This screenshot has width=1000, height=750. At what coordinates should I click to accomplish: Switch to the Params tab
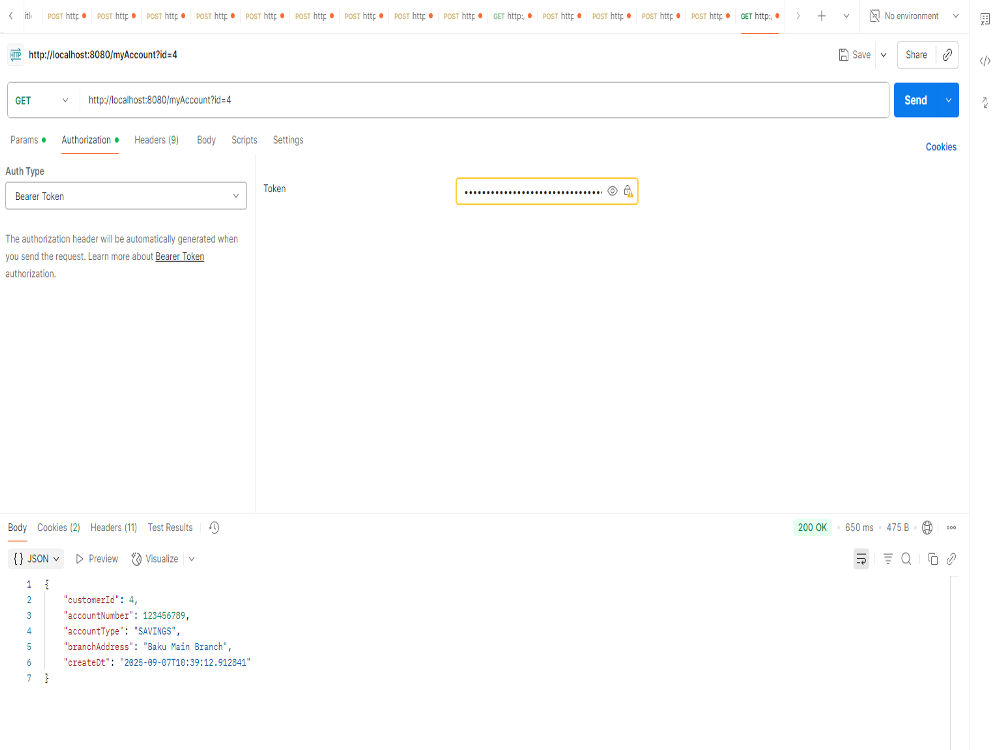point(27,140)
